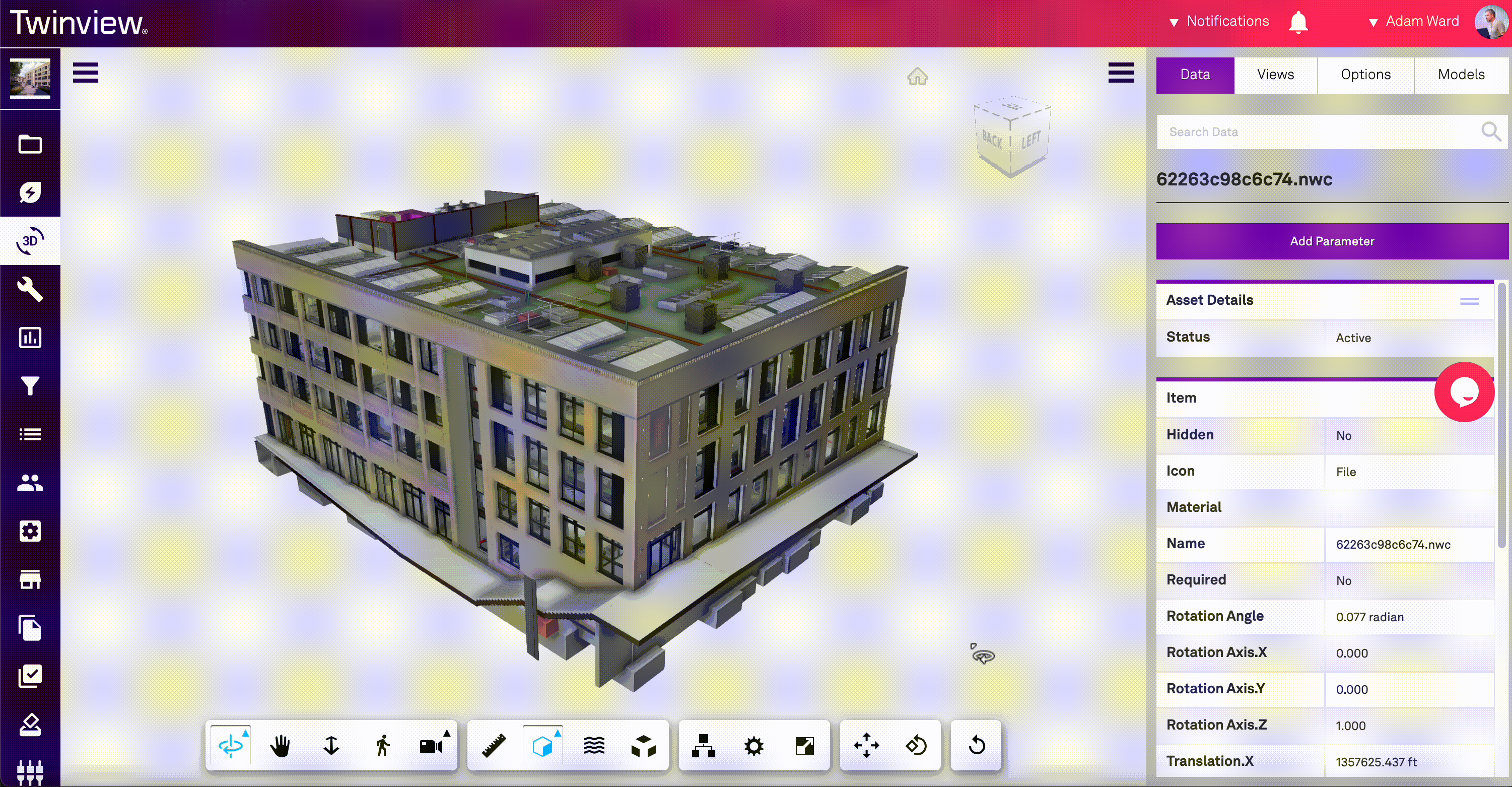Open viewer Settings gear icon

click(753, 746)
